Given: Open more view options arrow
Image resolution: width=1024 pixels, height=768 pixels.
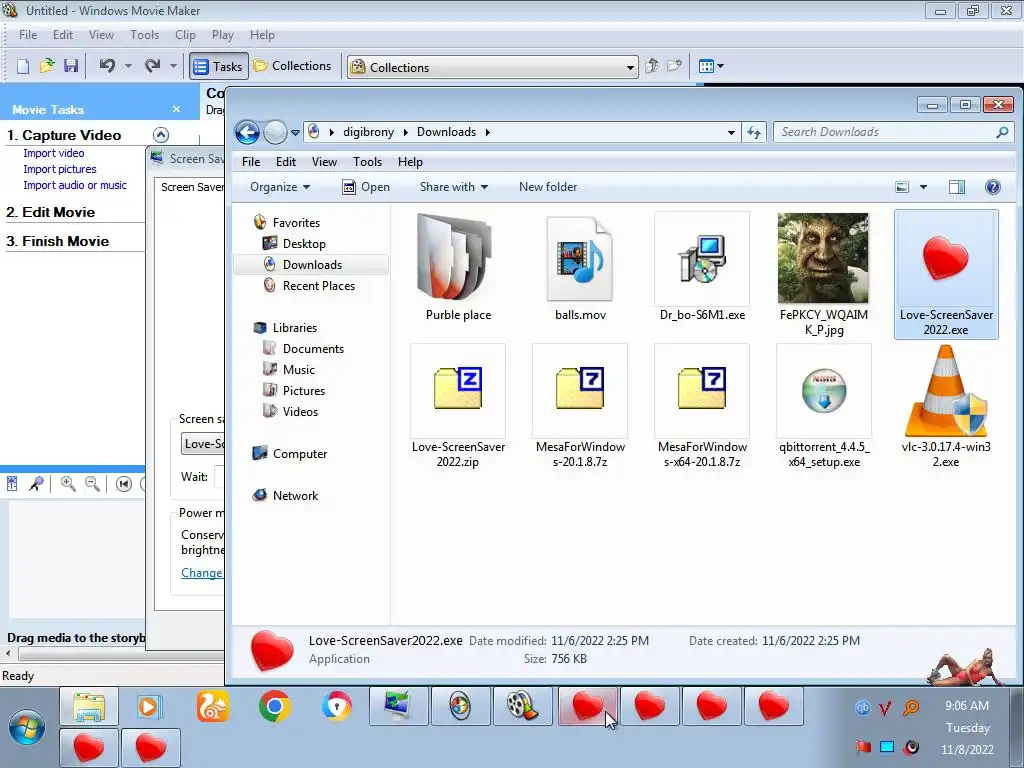Looking at the screenshot, I should pyautogui.click(x=923, y=187).
